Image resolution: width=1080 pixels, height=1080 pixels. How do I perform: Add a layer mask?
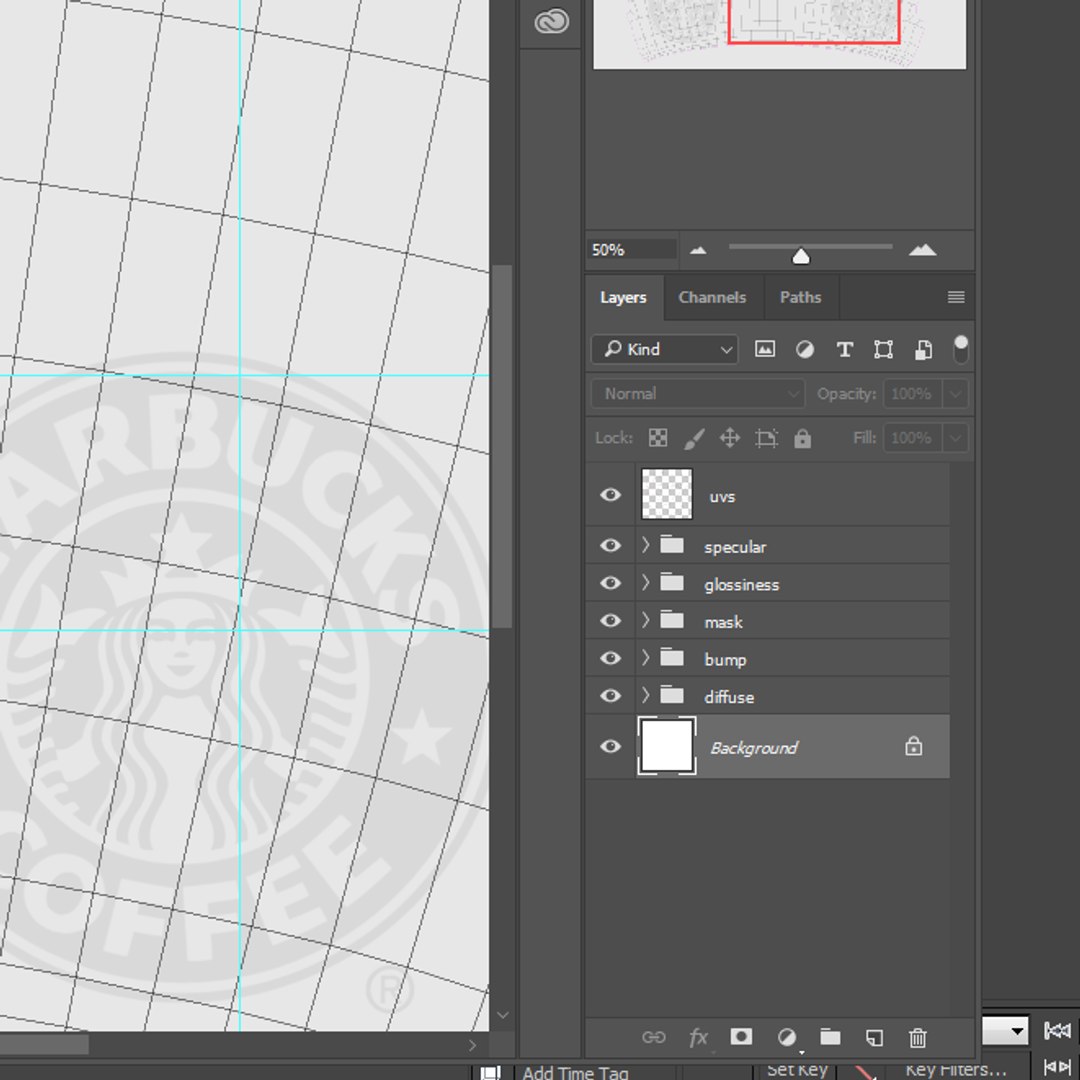coord(741,1037)
